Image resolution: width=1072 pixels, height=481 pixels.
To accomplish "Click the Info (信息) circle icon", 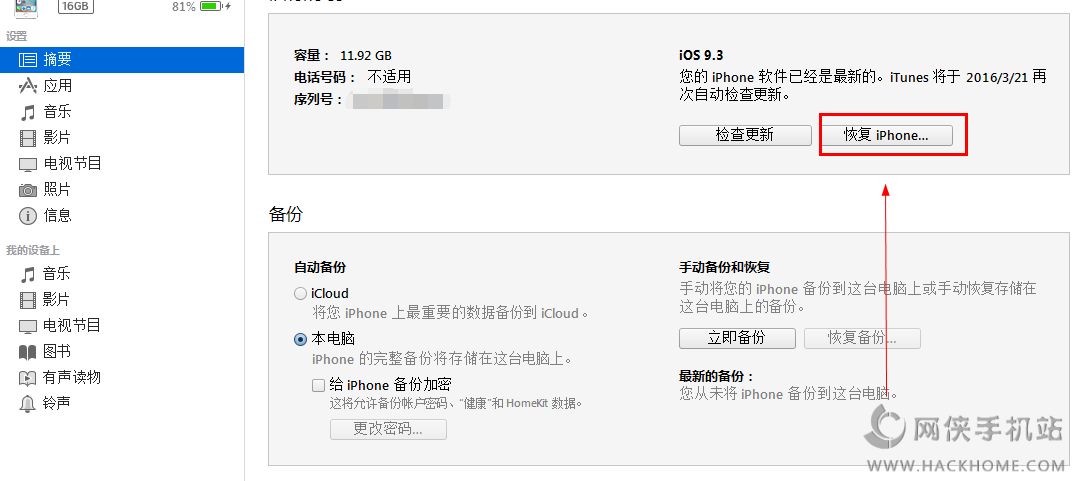I will point(27,216).
